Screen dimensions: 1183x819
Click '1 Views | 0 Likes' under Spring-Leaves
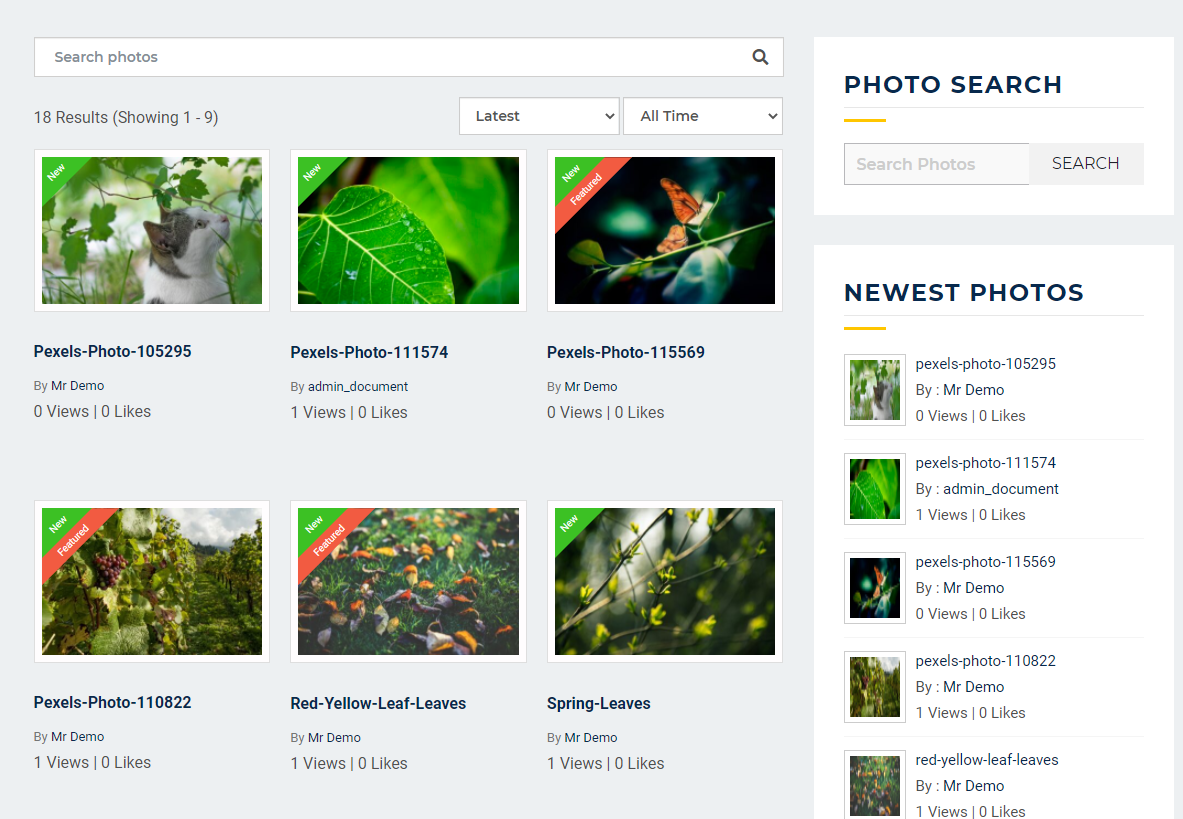[605, 762]
